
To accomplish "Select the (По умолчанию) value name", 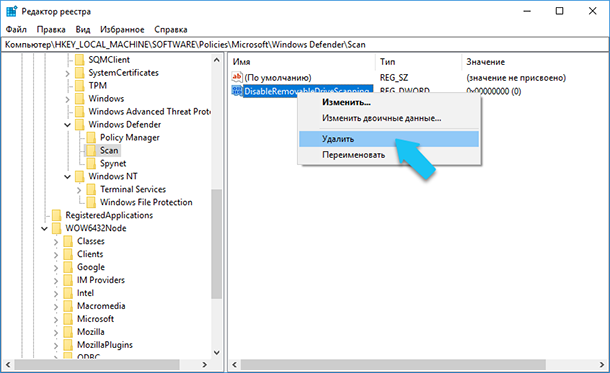I will coord(278,78).
